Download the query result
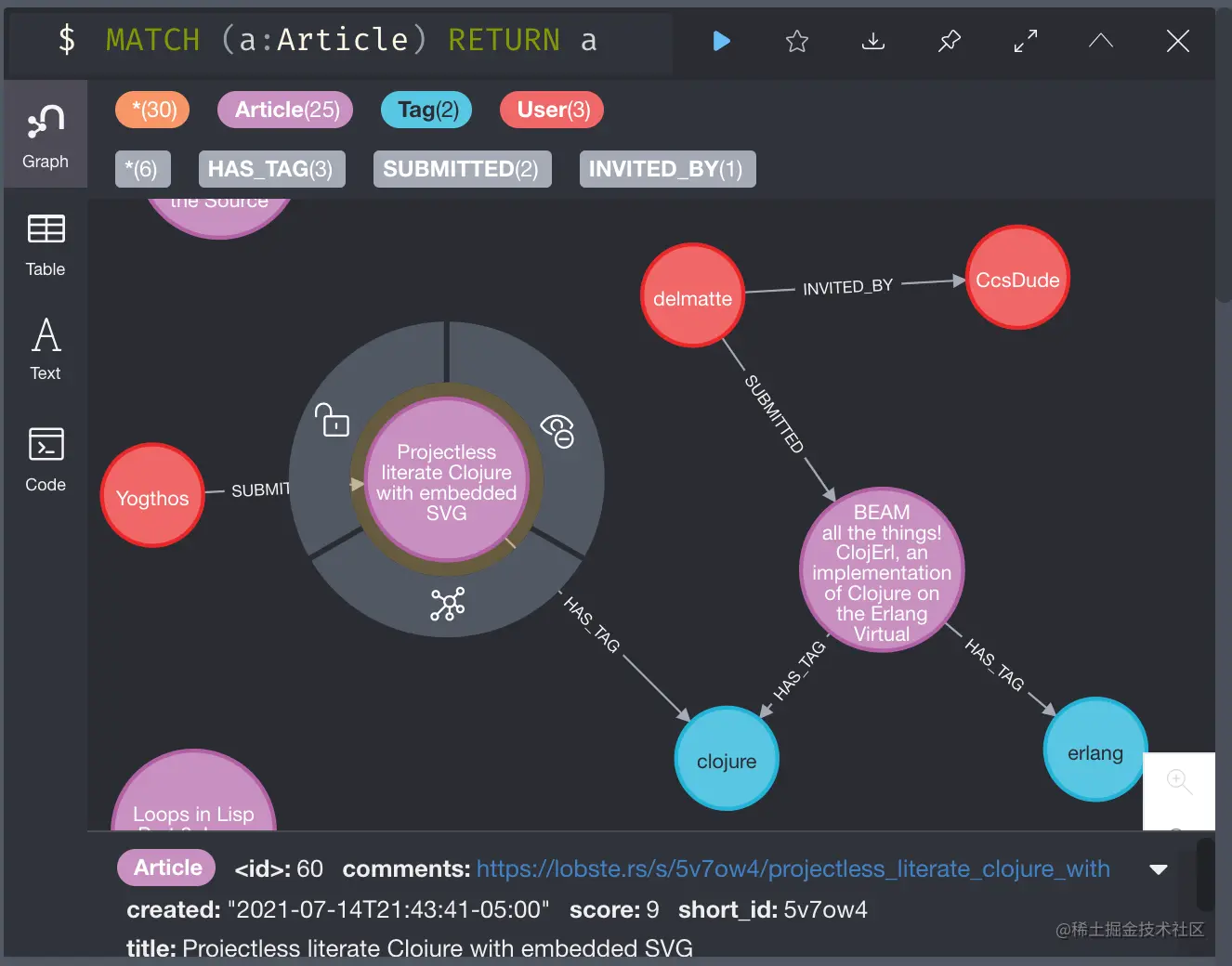Screen dimensions: 1232x966 [873, 41]
